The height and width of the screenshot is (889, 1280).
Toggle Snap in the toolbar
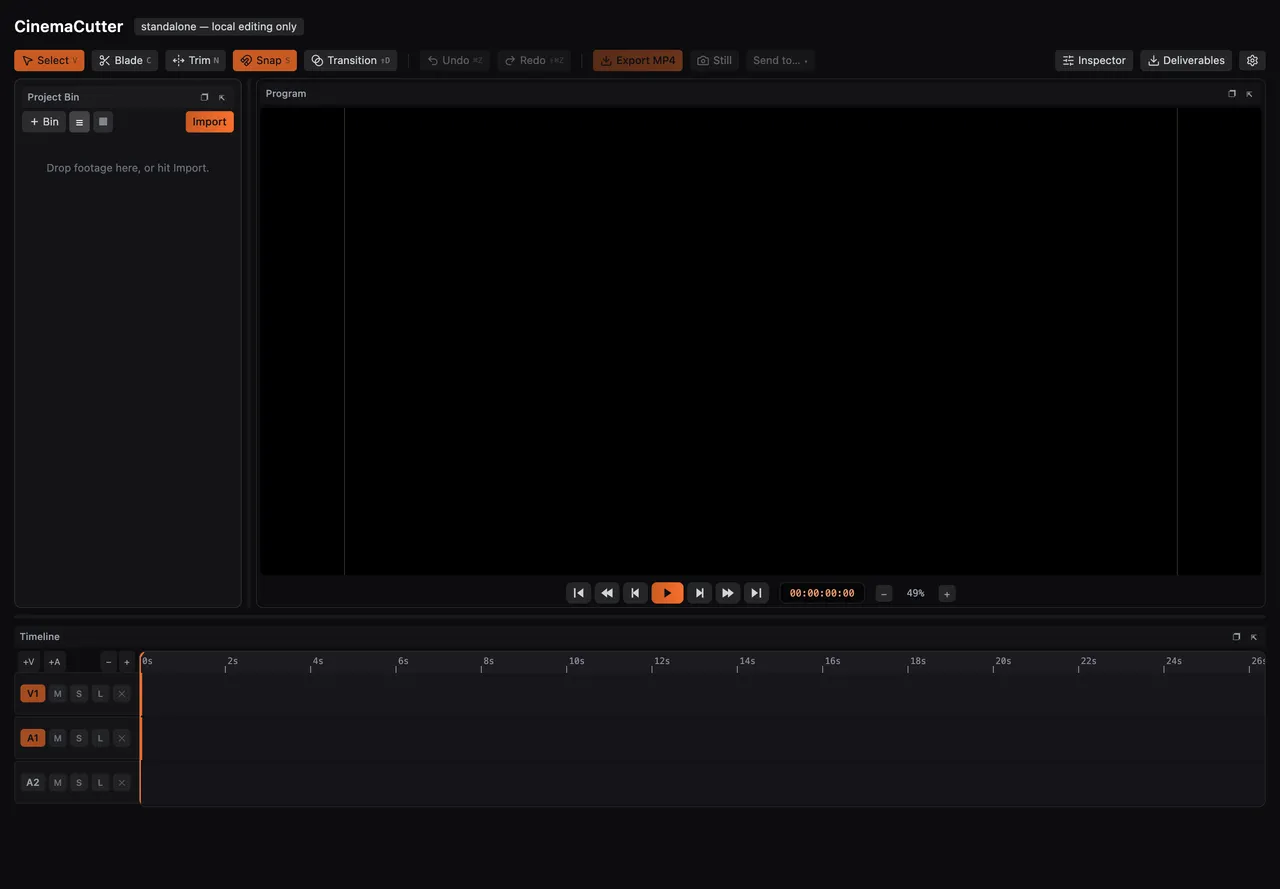[x=265, y=61]
